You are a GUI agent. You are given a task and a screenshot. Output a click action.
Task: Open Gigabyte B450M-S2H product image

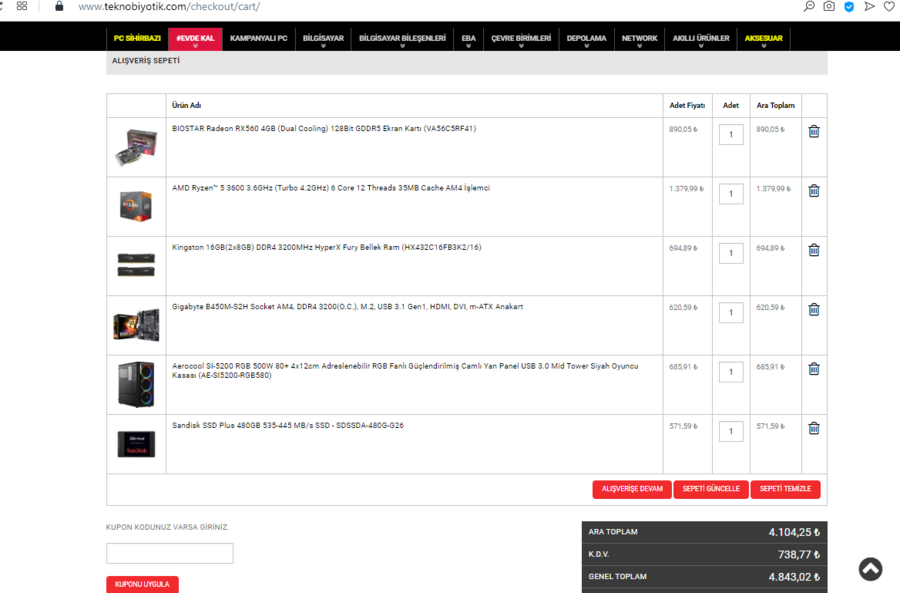pos(136,324)
